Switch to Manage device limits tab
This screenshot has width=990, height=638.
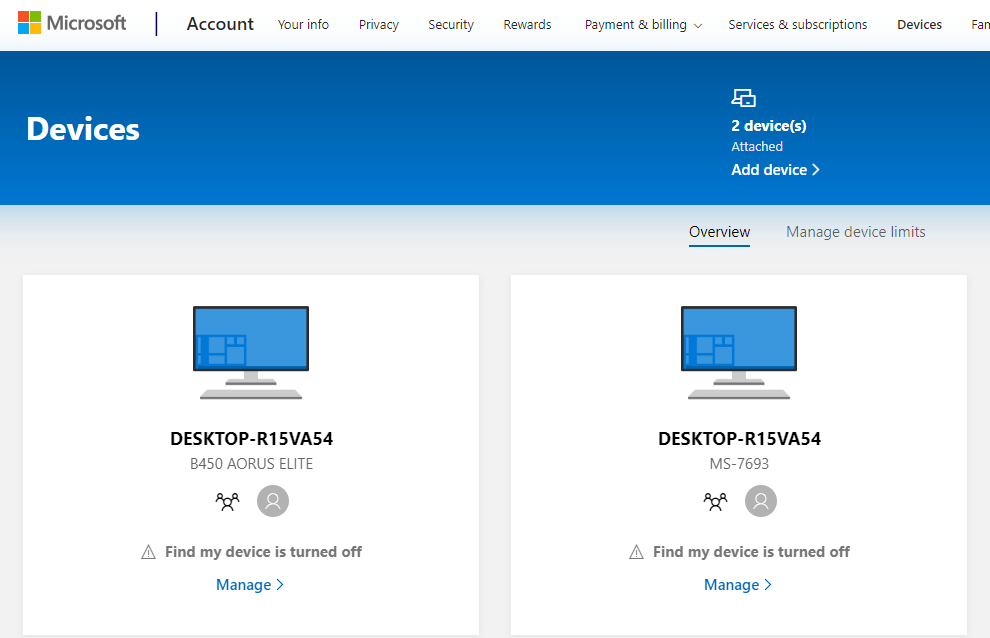pos(856,232)
